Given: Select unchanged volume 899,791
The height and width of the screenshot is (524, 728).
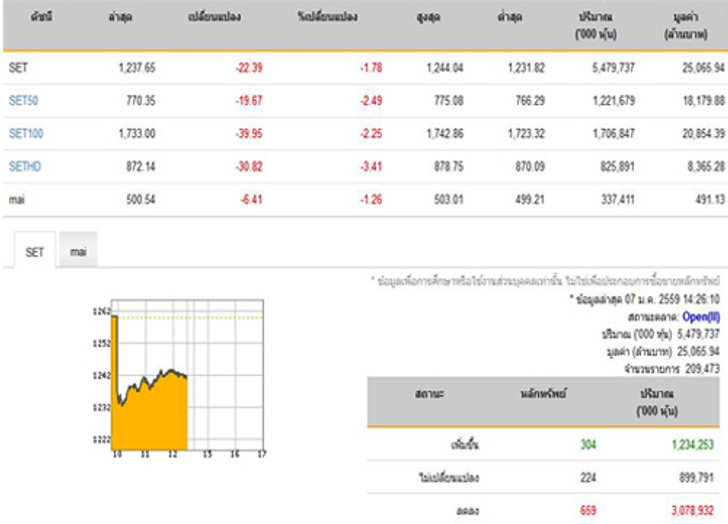Looking at the screenshot, I should click(696, 477).
